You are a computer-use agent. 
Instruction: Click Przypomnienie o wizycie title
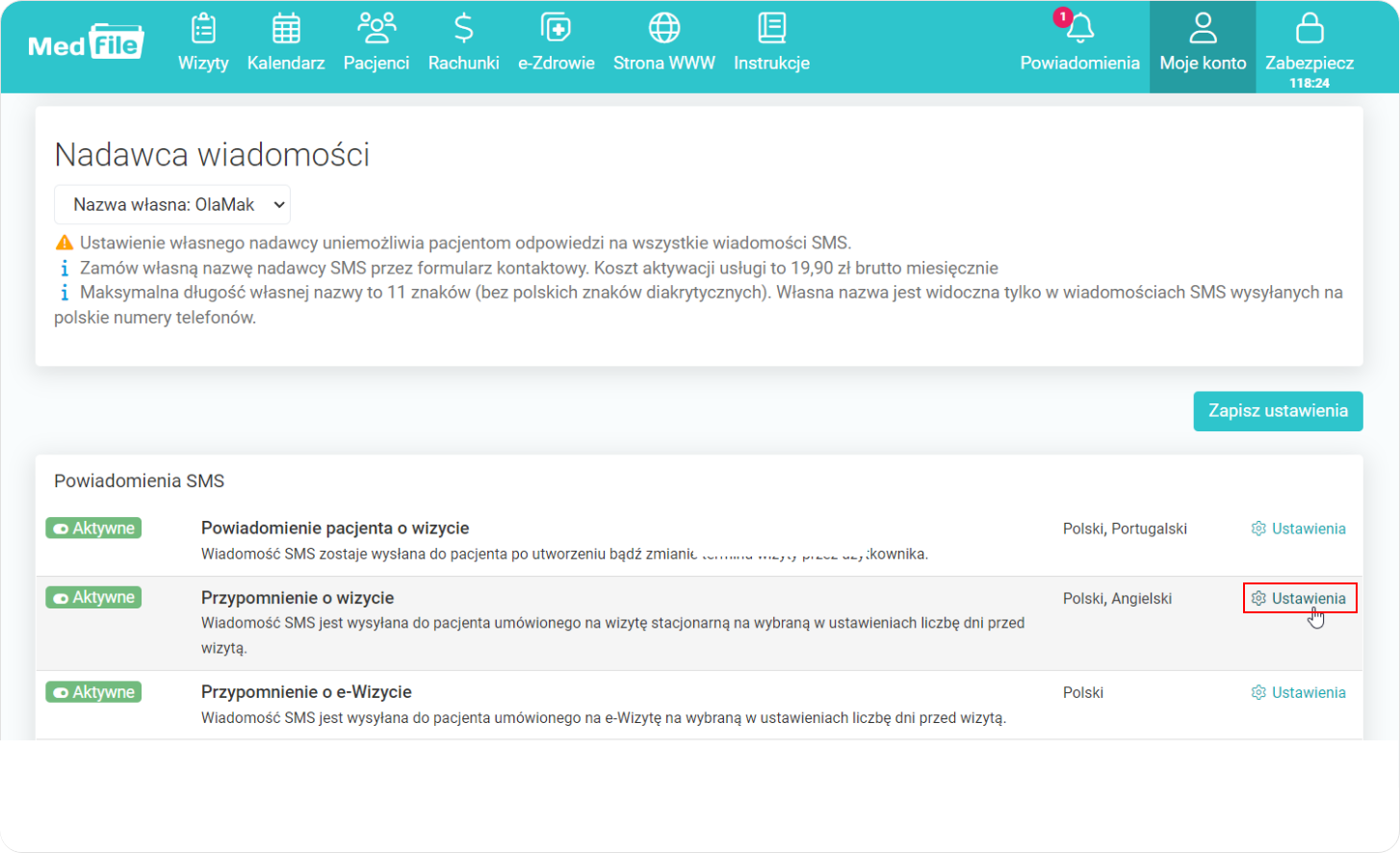pyautogui.click(x=298, y=597)
